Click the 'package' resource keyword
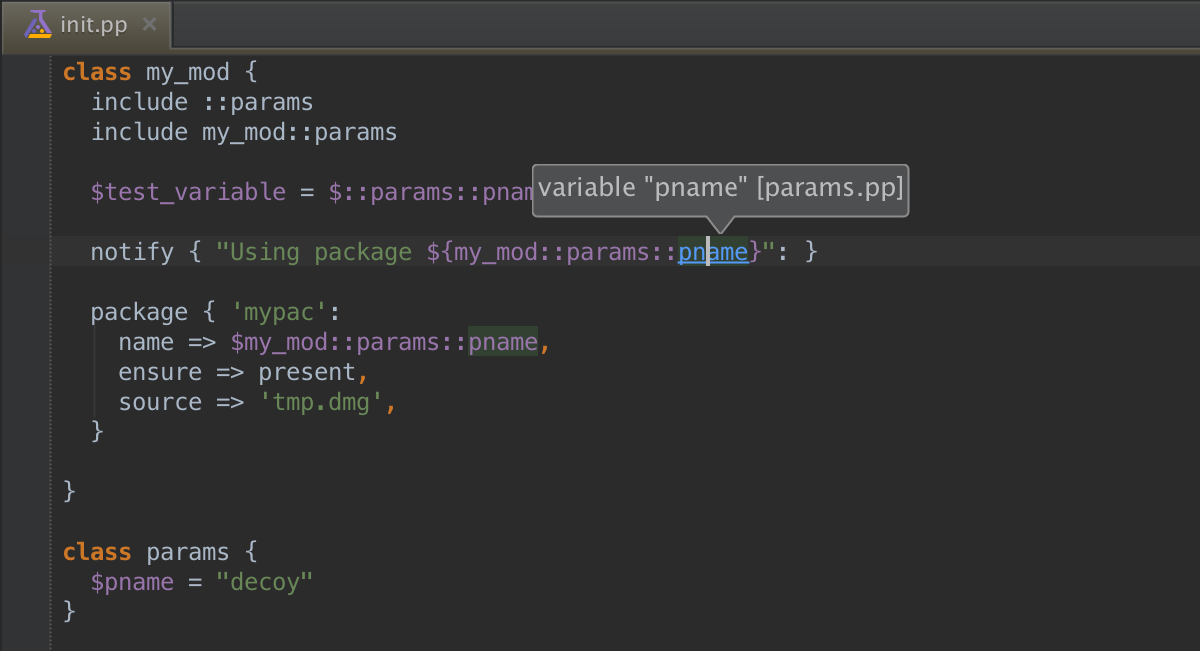 139,312
